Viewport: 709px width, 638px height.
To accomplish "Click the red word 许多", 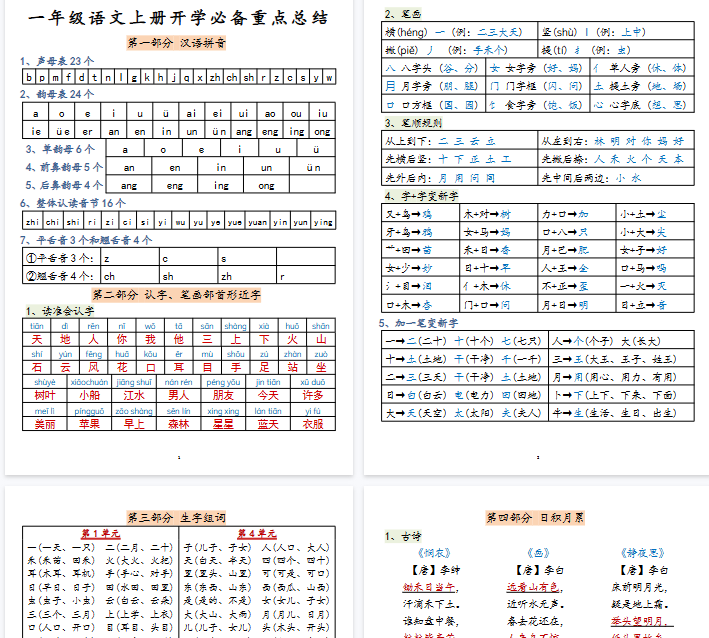I will 313,396.
